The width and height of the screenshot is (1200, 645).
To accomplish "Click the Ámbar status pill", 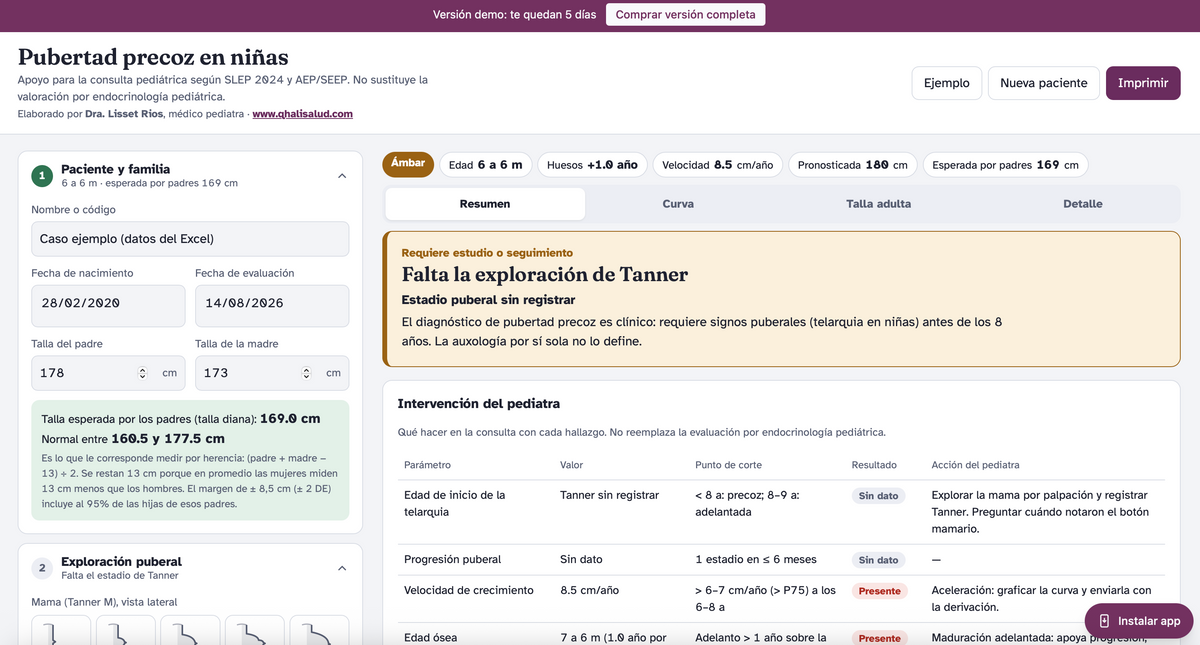I will pos(408,164).
